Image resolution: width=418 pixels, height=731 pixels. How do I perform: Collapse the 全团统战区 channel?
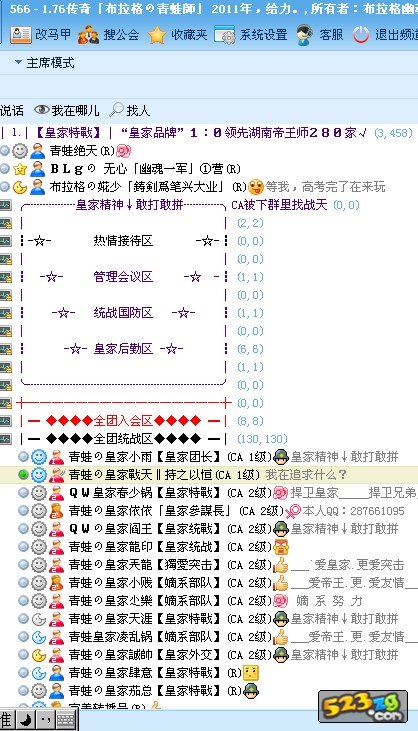(6, 439)
